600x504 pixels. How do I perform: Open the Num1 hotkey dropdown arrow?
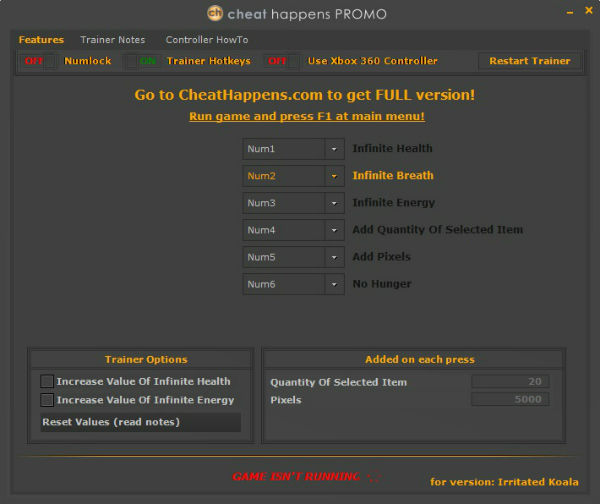(x=334, y=149)
